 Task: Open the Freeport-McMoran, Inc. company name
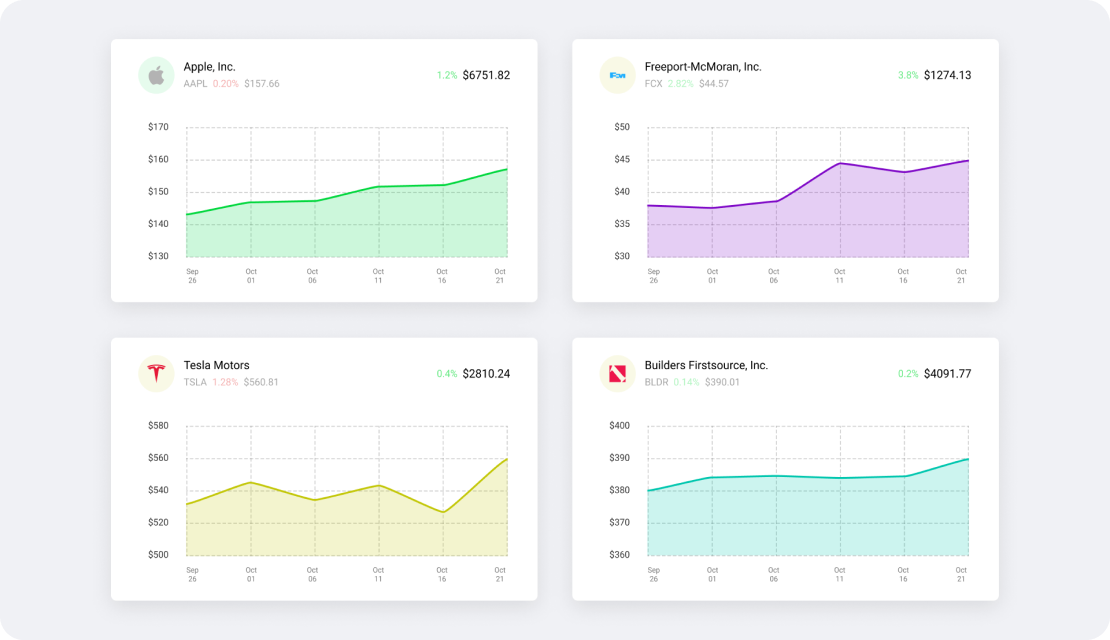(703, 67)
